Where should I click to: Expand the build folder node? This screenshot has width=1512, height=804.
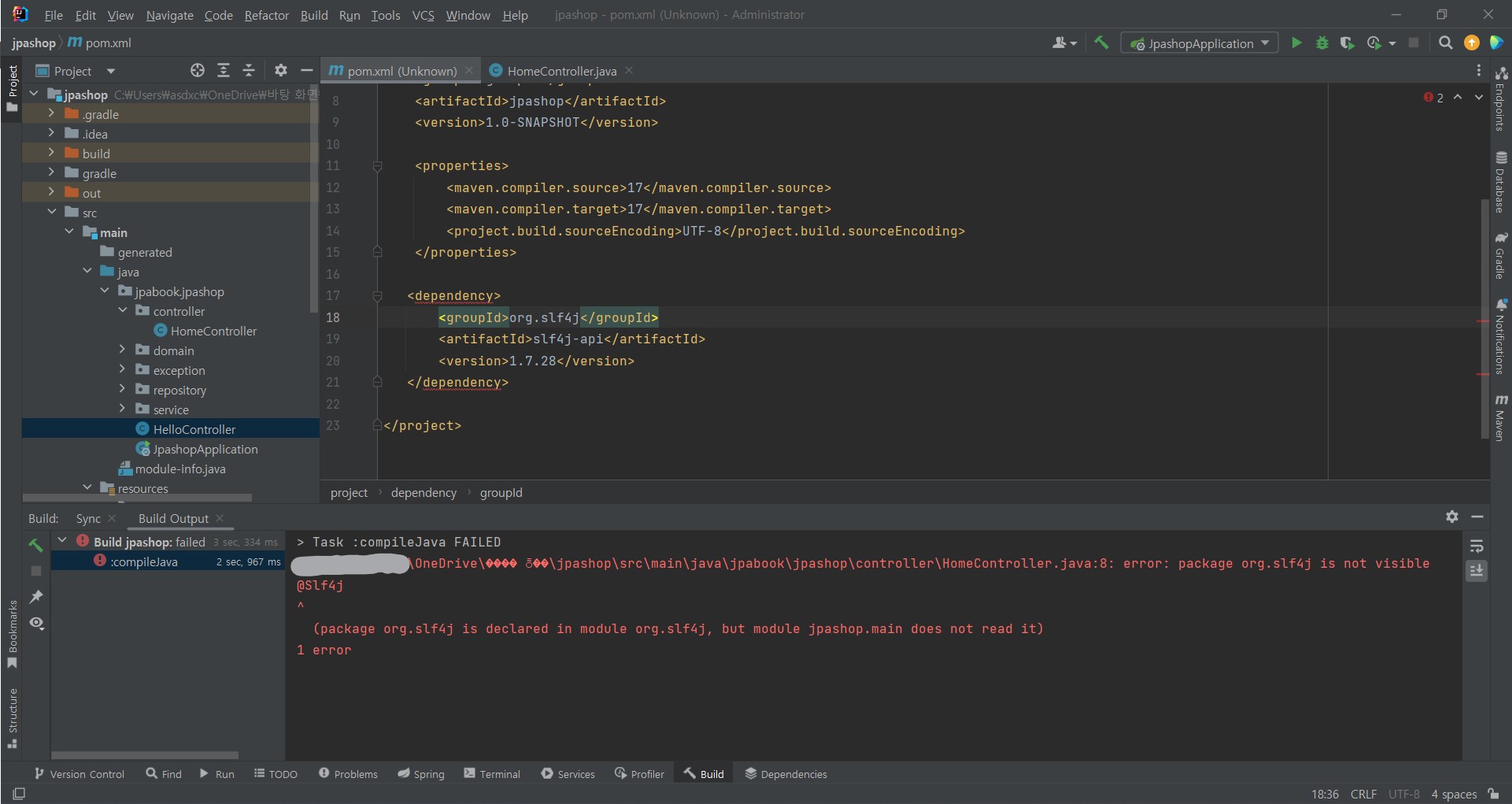tap(51, 153)
